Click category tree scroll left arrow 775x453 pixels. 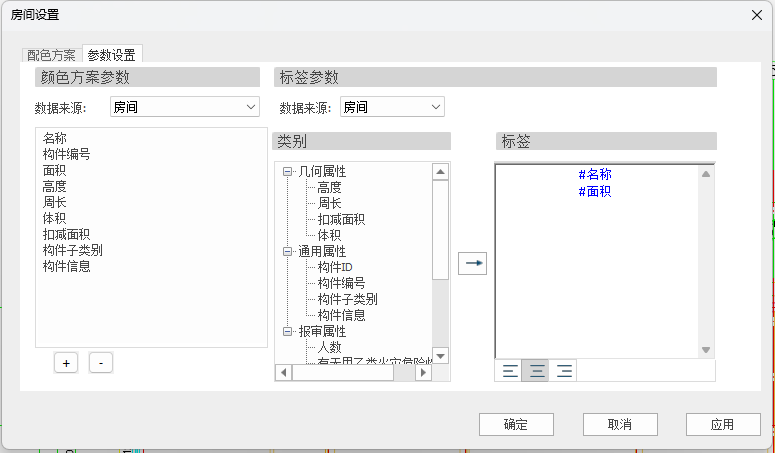(283, 372)
